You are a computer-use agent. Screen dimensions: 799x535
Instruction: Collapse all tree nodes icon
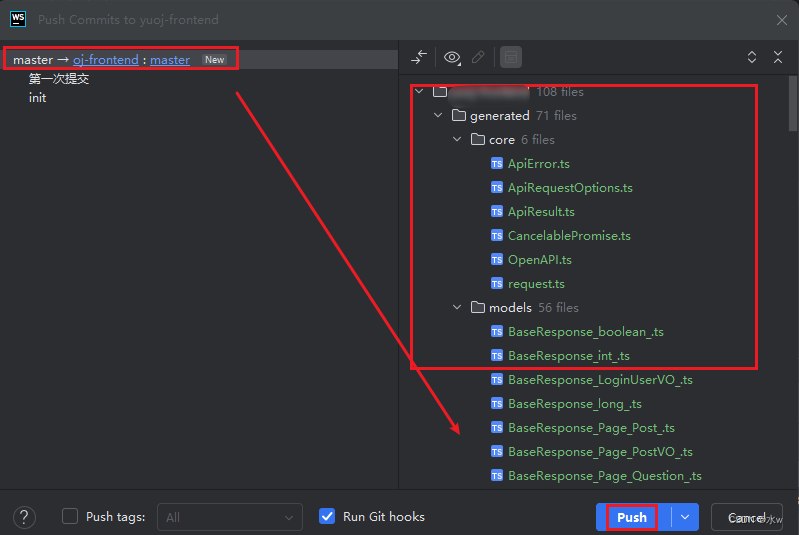pos(778,57)
